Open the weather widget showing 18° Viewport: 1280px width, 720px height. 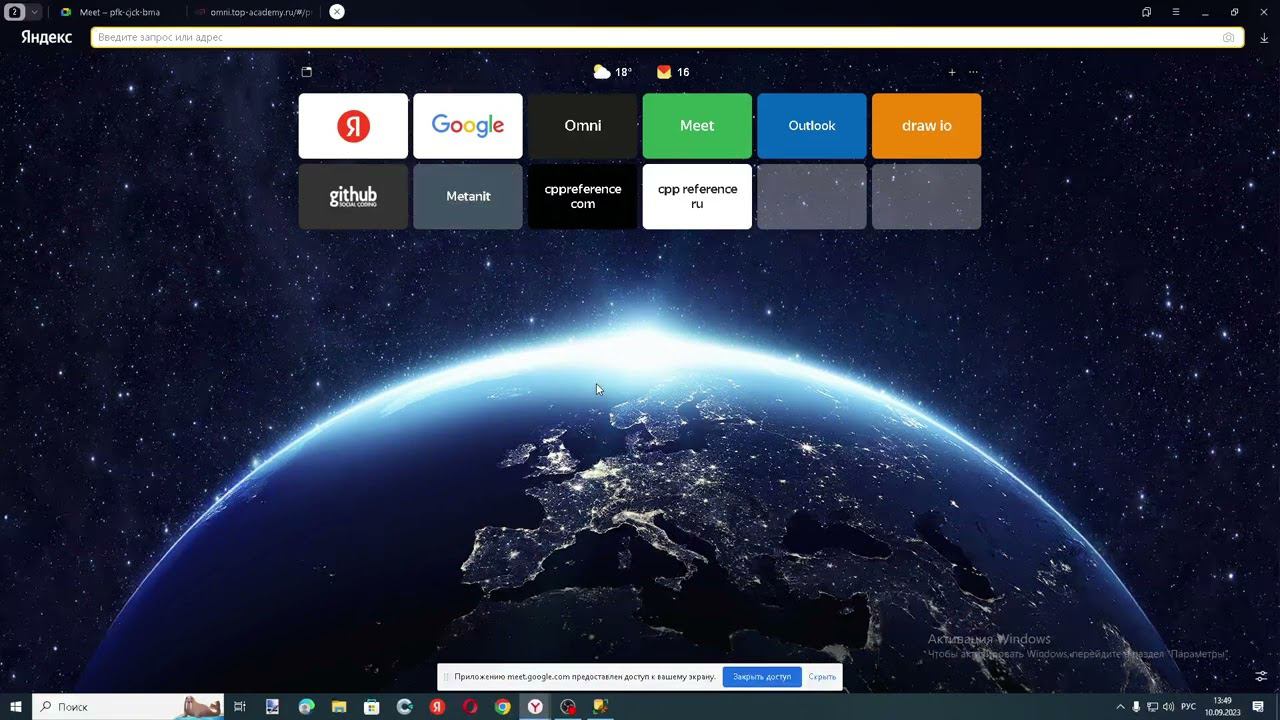[x=612, y=72]
